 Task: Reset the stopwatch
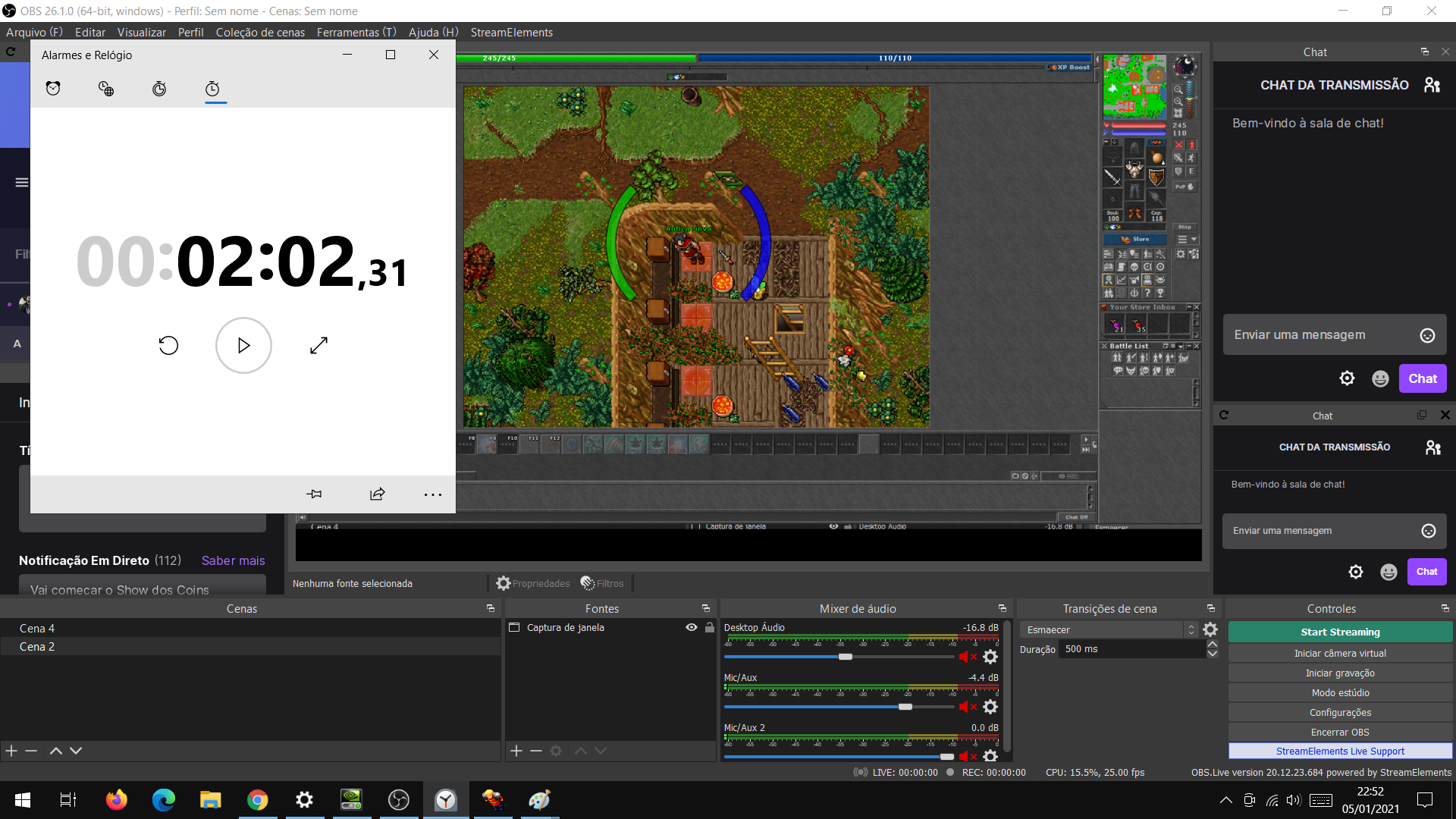168,345
